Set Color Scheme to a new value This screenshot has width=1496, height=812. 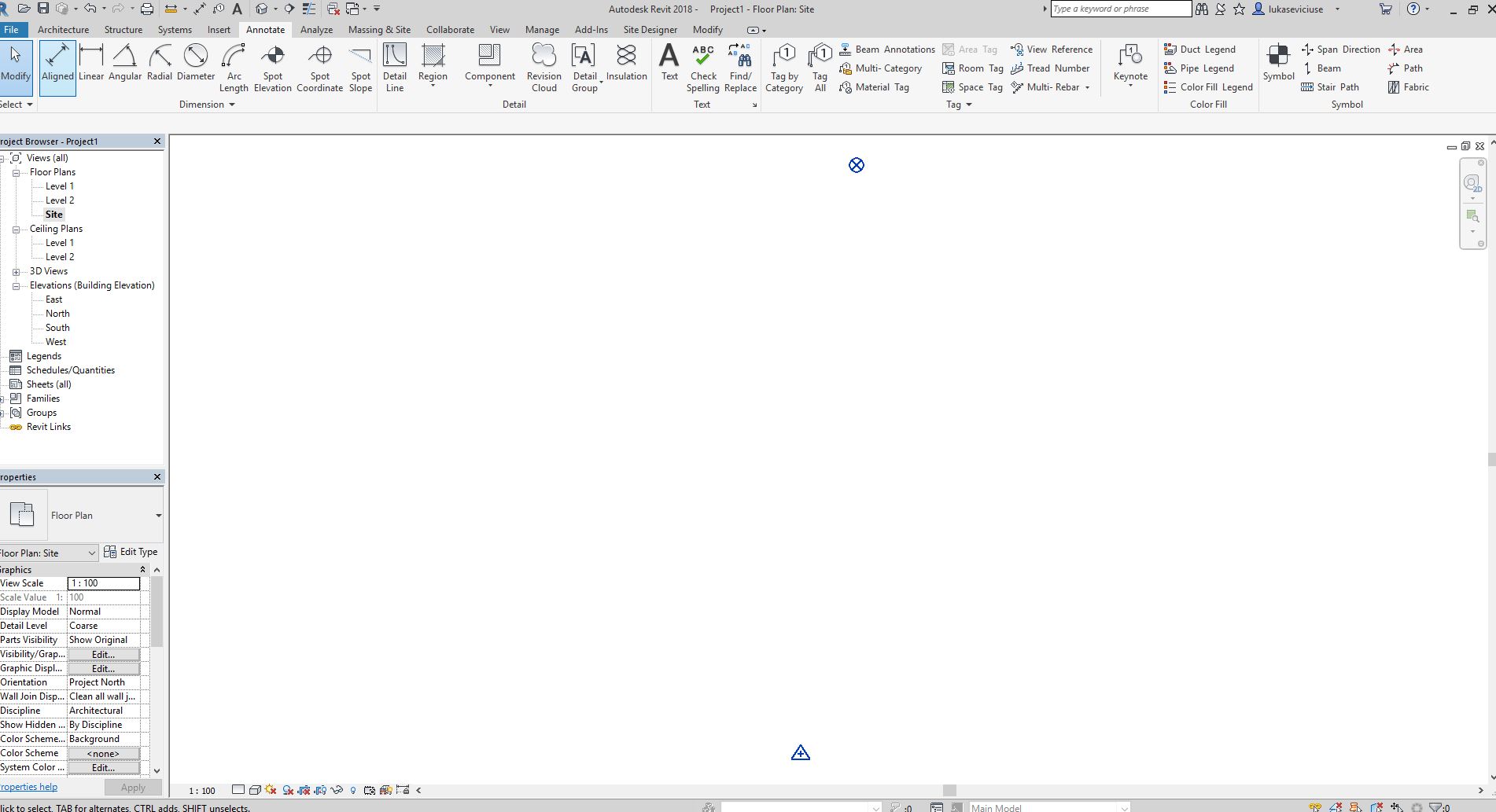[103, 752]
